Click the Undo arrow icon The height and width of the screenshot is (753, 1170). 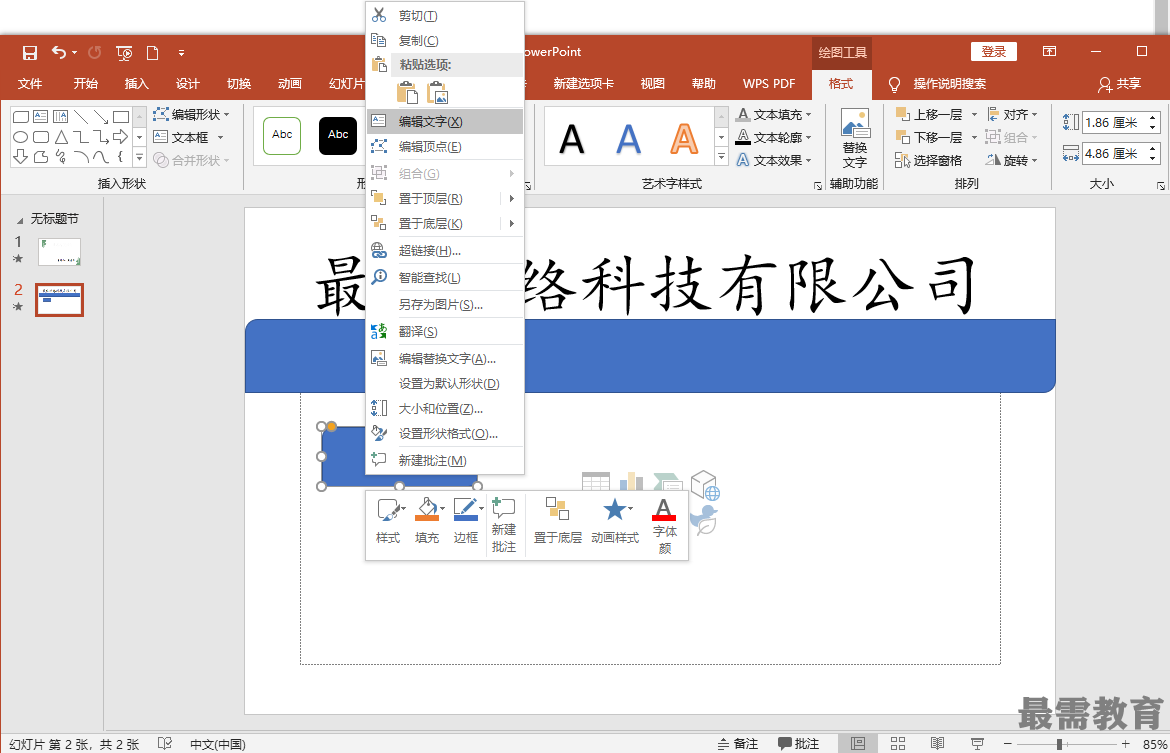tap(59, 52)
